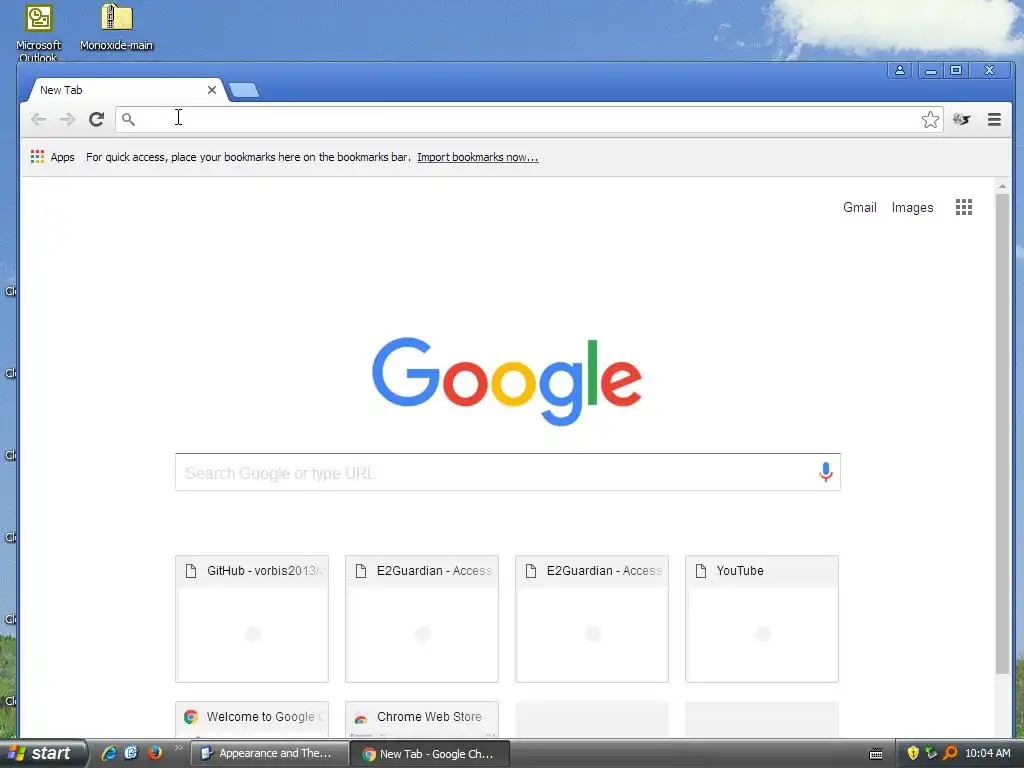
Task: Open the Google apps grid
Action: point(964,207)
